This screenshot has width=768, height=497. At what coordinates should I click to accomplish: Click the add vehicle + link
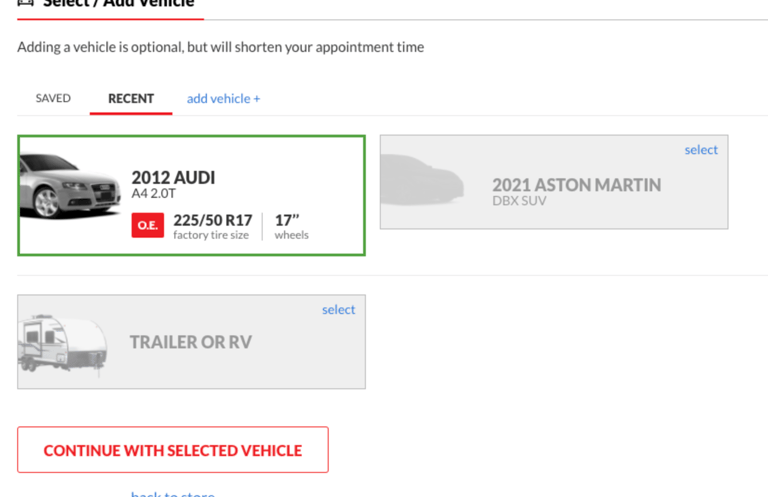(223, 98)
